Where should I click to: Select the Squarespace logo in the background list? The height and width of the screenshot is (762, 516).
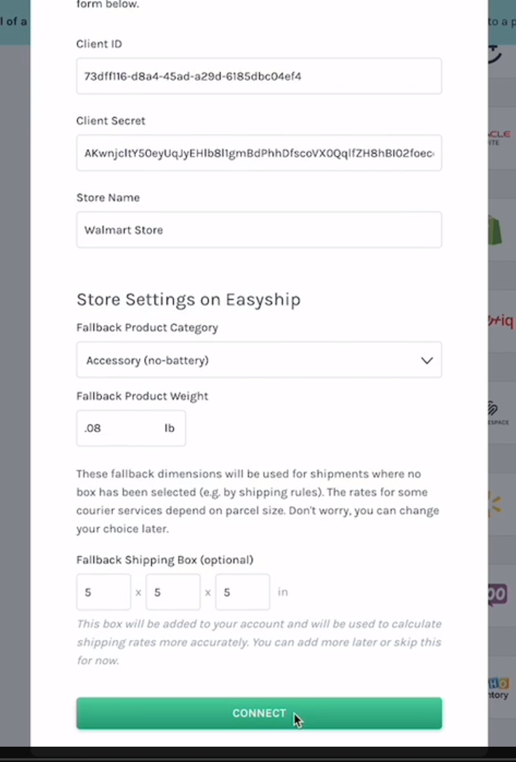point(499,413)
